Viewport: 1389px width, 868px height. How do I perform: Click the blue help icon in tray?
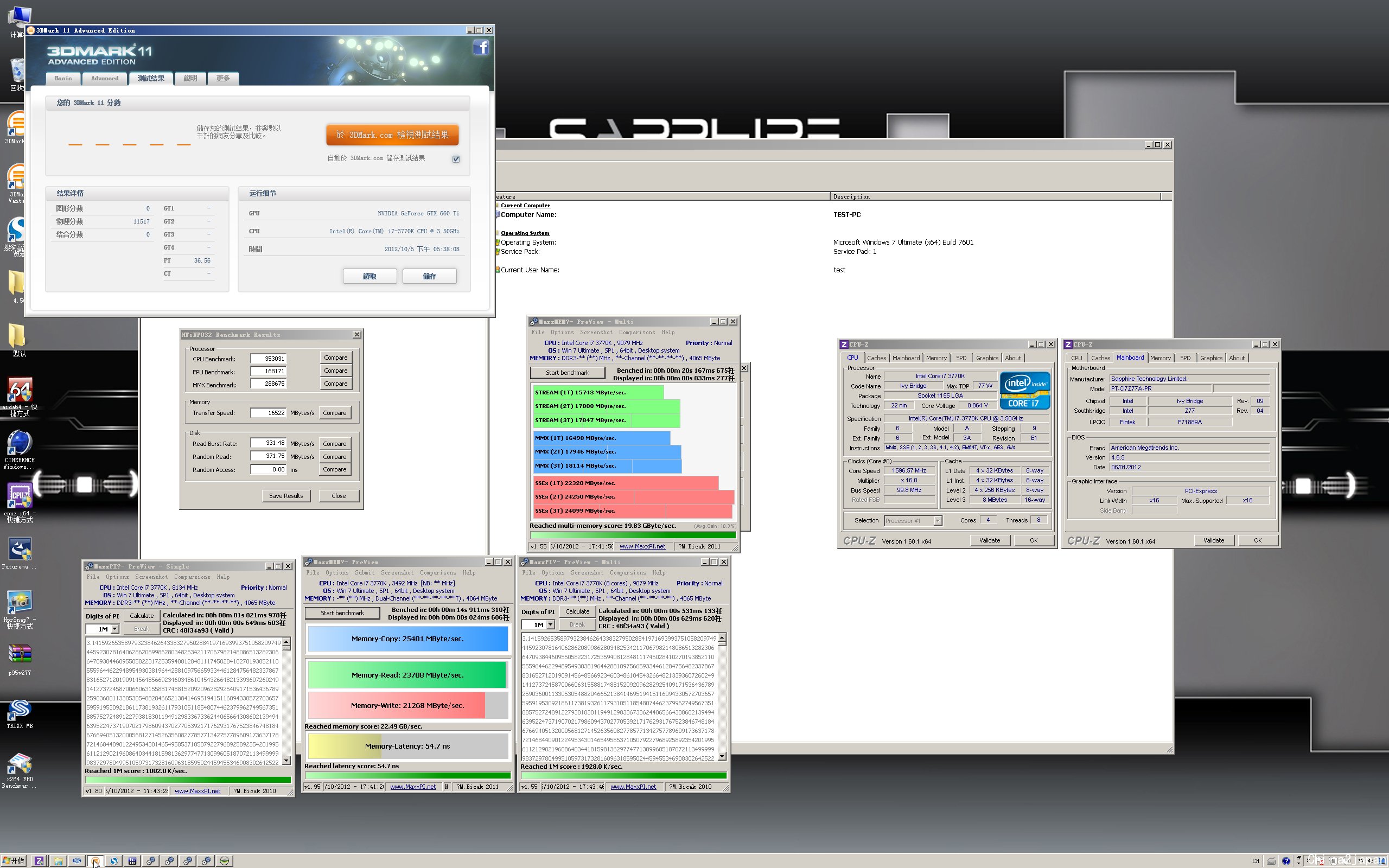tap(1286, 861)
